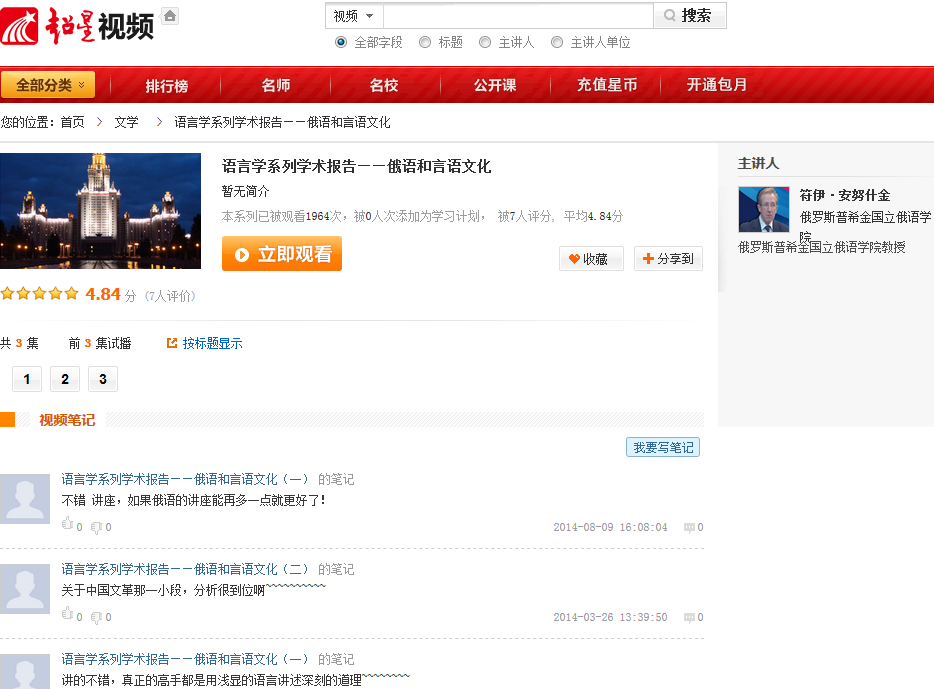Like the 2014-08-09 note with thumbs-up

pyautogui.click(x=67, y=524)
